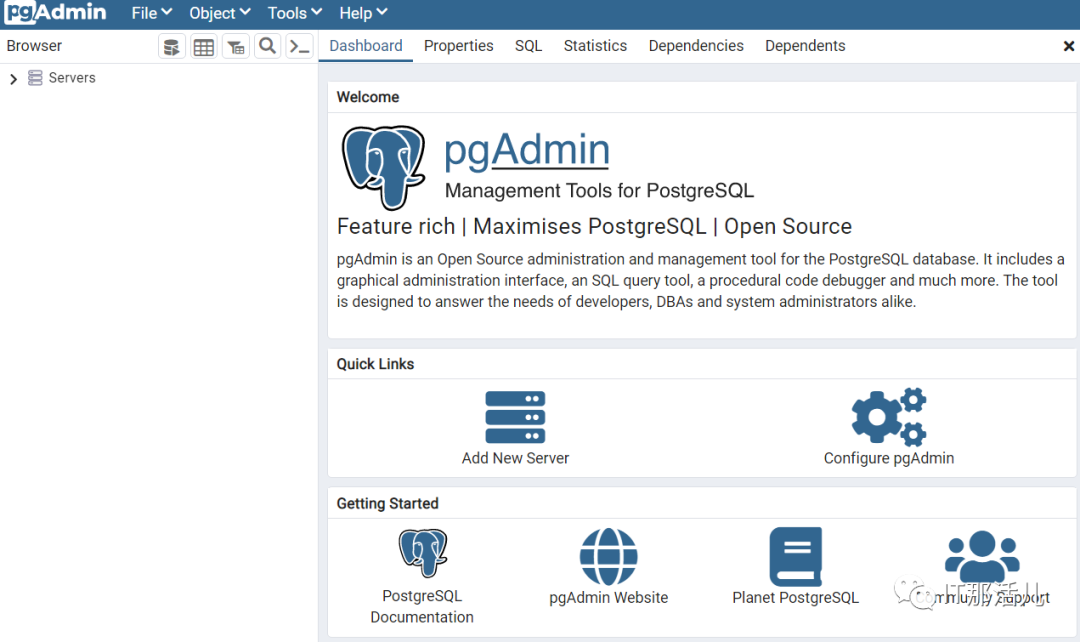Image resolution: width=1080 pixels, height=642 pixels.
Task: Open the Object dropdown menu
Action: click(219, 13)
